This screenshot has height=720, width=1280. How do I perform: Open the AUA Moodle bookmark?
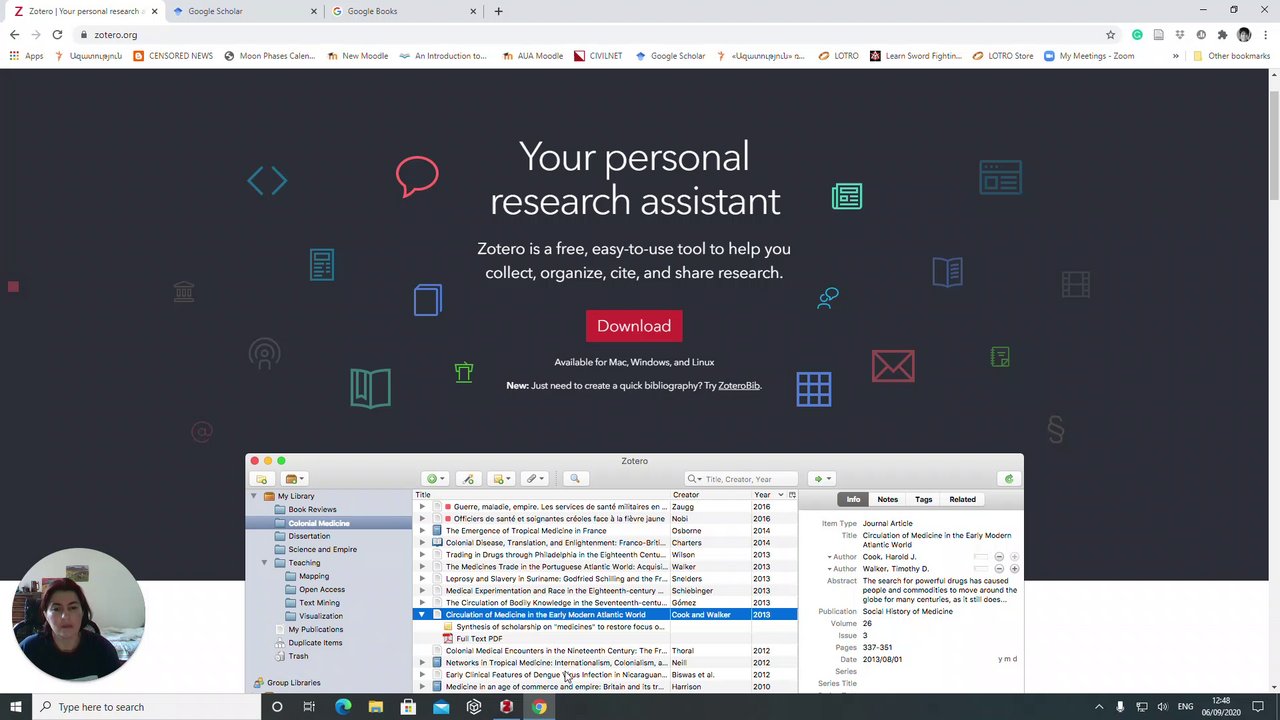533,56
